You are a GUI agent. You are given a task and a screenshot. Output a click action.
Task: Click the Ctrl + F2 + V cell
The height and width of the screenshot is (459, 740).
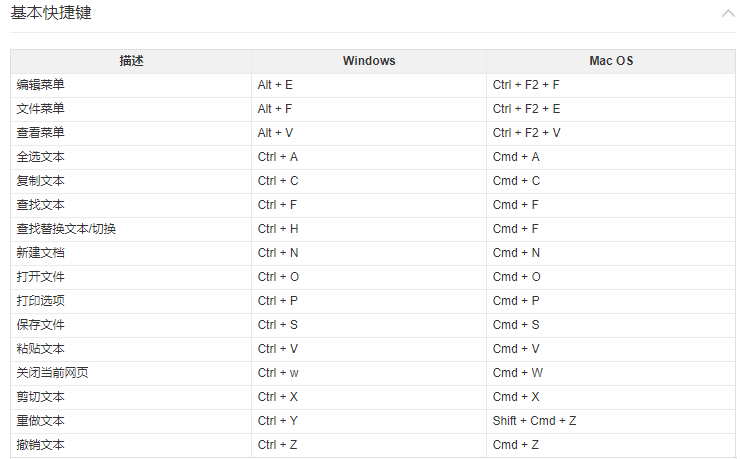[526, 133]
